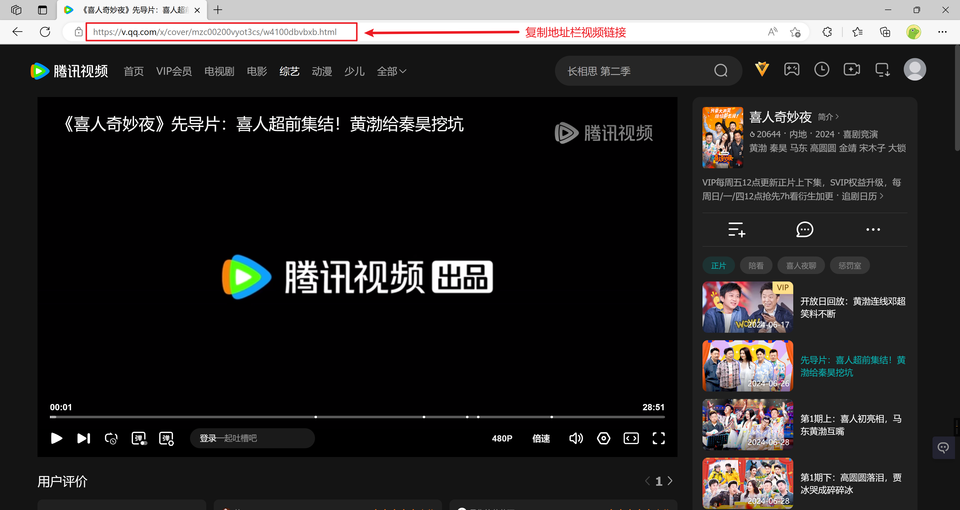Click the download client icon
The image size is (960, 510).
pos(882,70)
